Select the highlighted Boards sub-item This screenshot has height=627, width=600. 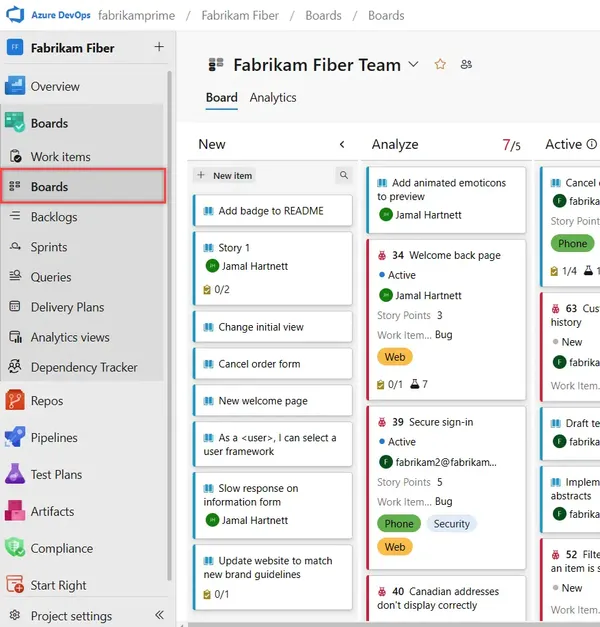coord(84,186)
